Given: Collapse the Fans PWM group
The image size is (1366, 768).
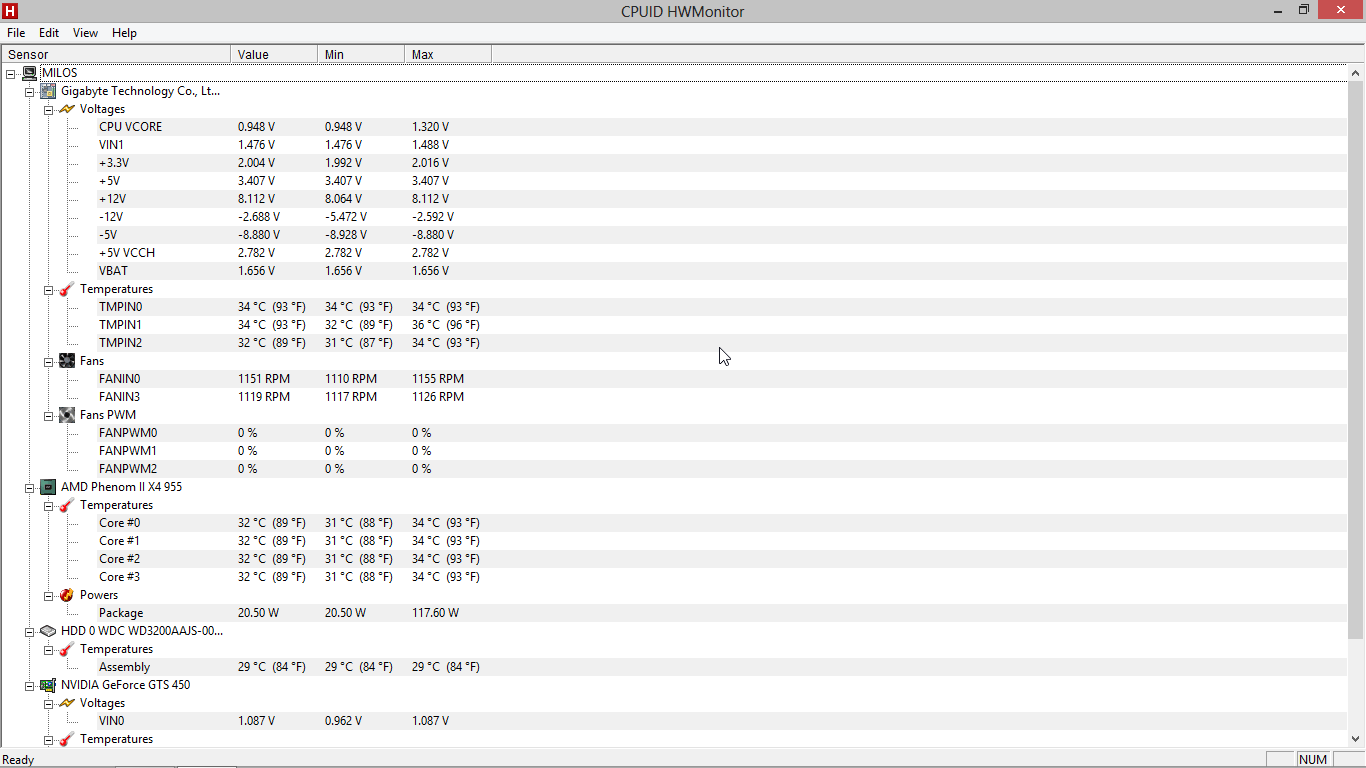Looking at the screenshot, I should click(48, 415).
